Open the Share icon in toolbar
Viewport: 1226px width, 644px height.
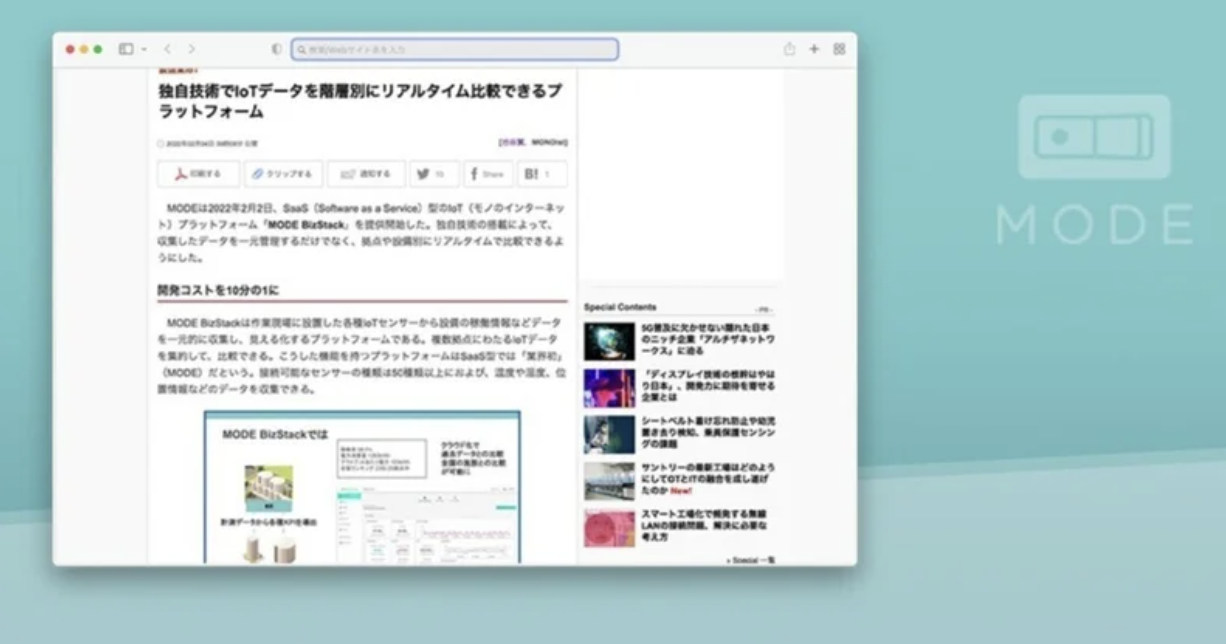(789, 49)
